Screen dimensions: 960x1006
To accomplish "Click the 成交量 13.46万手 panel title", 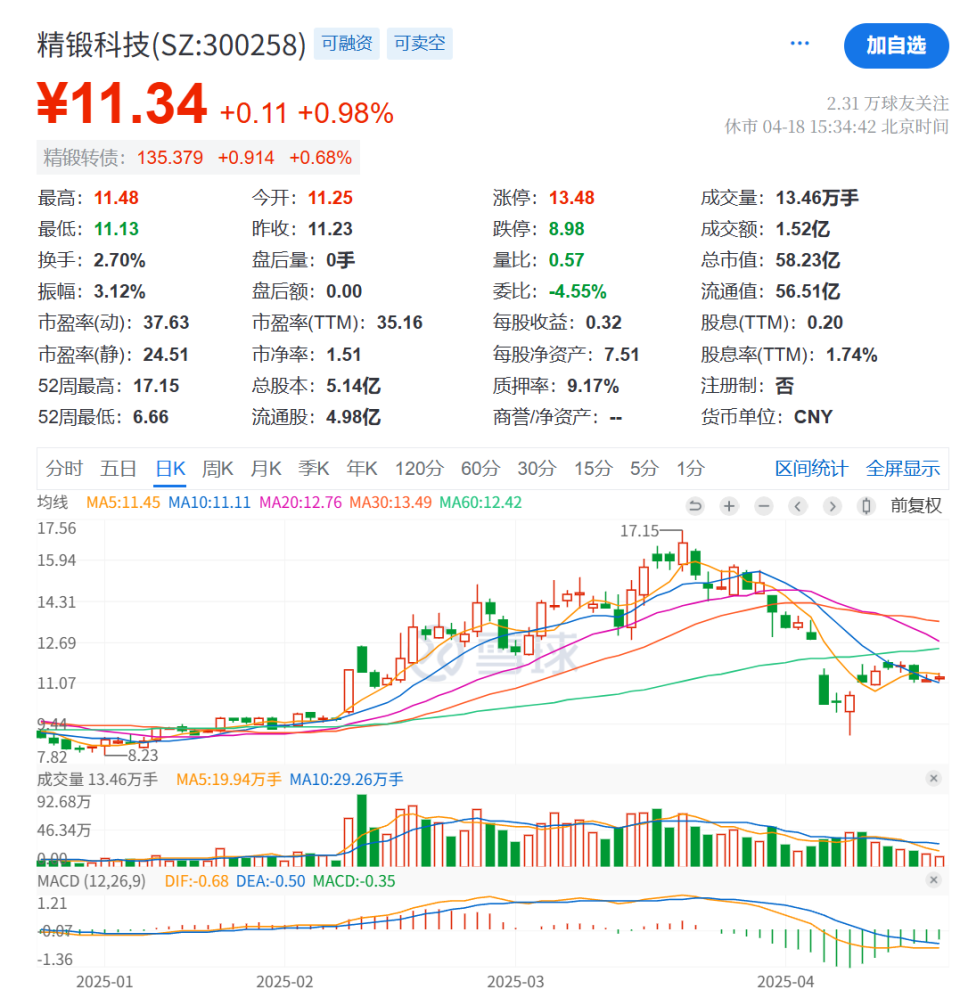I will point(98,780).
